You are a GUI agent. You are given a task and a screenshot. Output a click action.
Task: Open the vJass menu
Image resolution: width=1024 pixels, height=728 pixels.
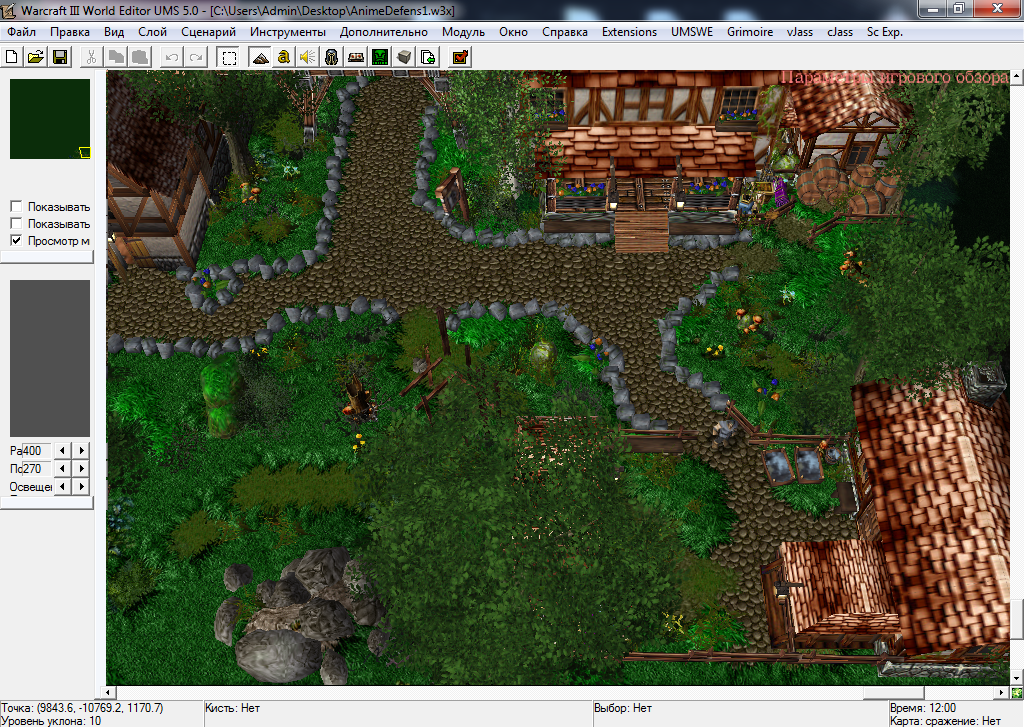click(x=799, y=32)
